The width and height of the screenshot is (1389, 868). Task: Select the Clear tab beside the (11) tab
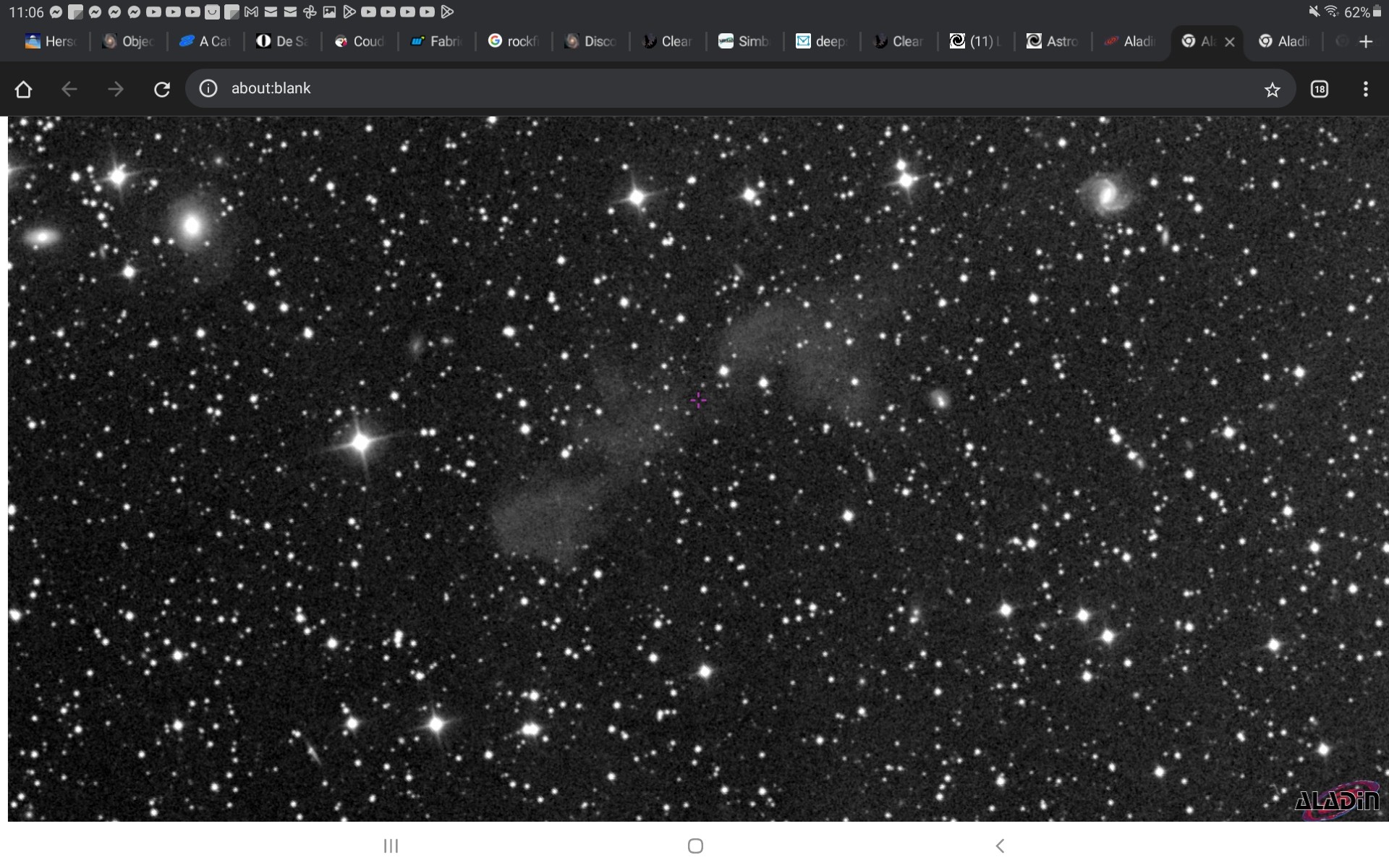tap(899, 42)
